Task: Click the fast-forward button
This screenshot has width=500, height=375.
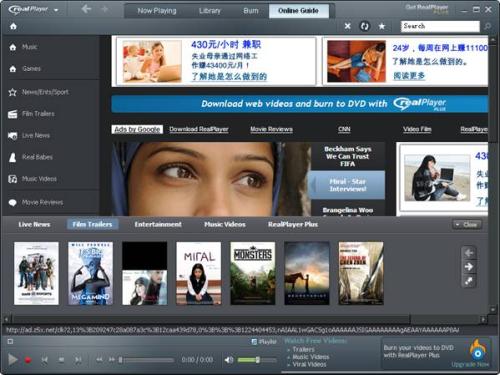Action: coord(112,360)
